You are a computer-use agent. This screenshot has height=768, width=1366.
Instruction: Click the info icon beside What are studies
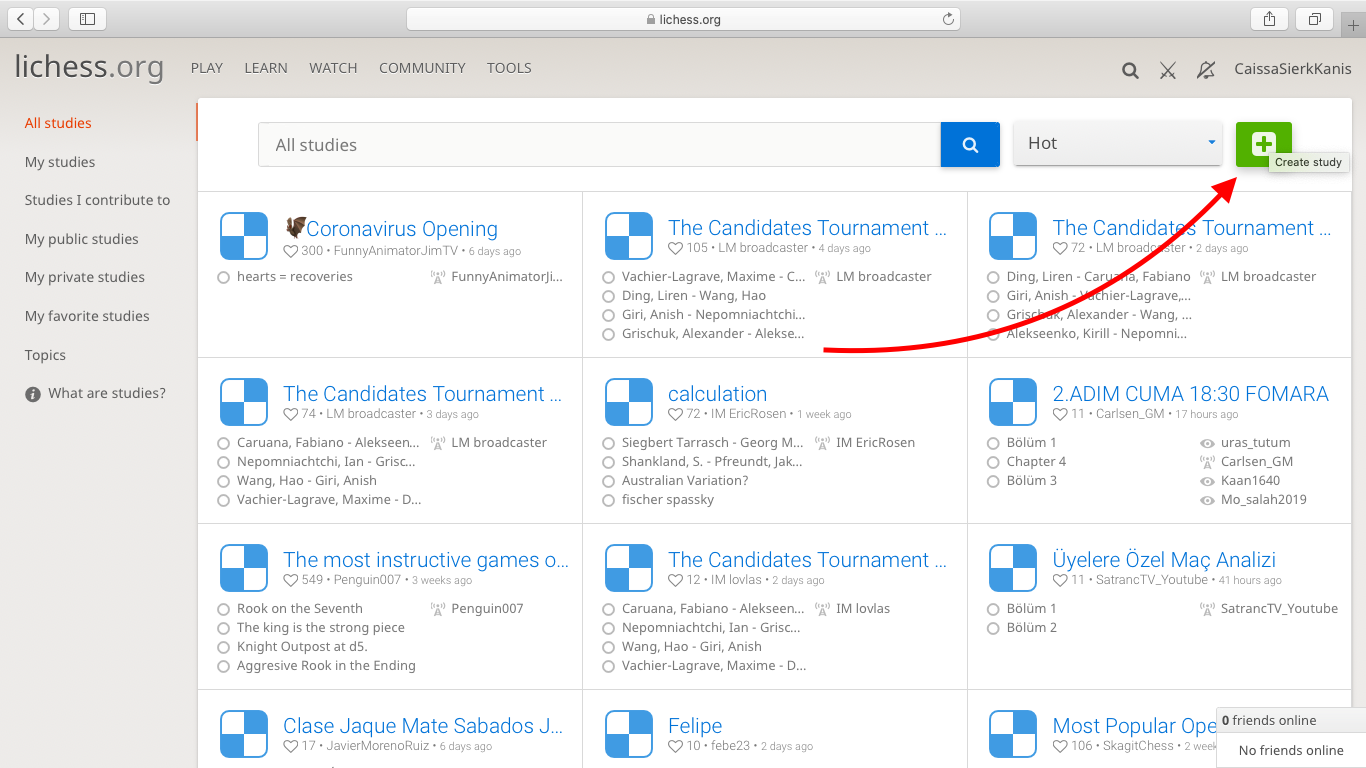click(33, 394)
